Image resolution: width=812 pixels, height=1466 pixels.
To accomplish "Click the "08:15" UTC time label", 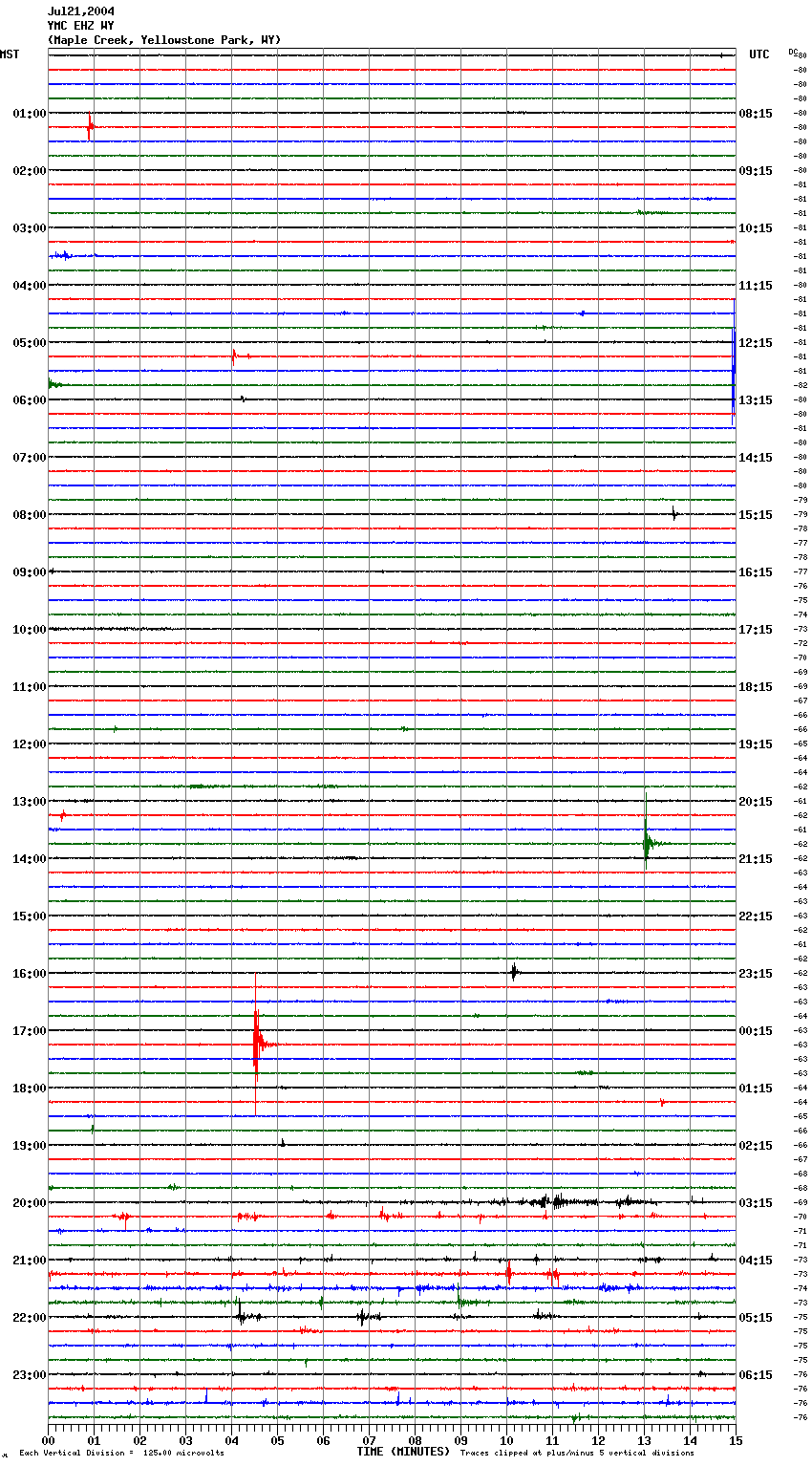I will coord(756,114).
